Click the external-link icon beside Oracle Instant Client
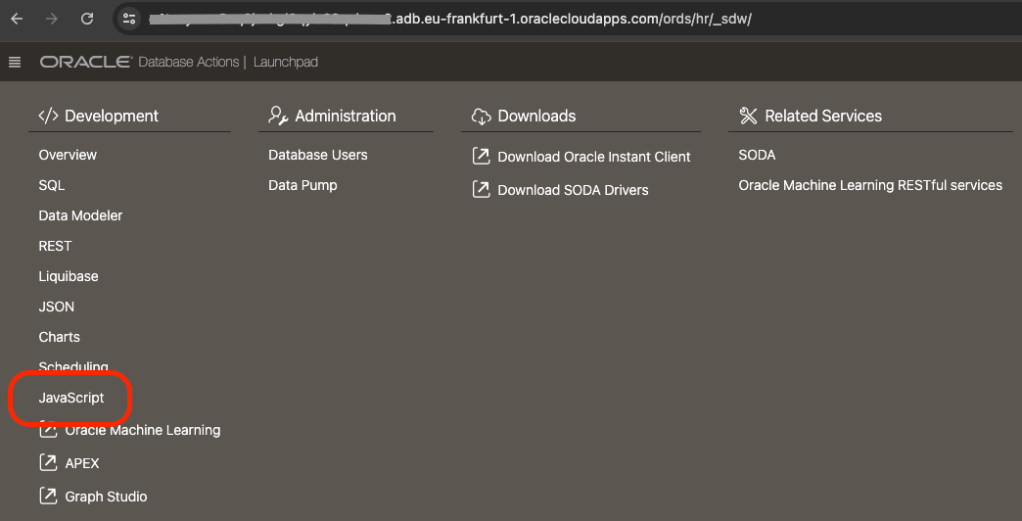This screenshot has width=1022, height=521. [x=480, y=157]
